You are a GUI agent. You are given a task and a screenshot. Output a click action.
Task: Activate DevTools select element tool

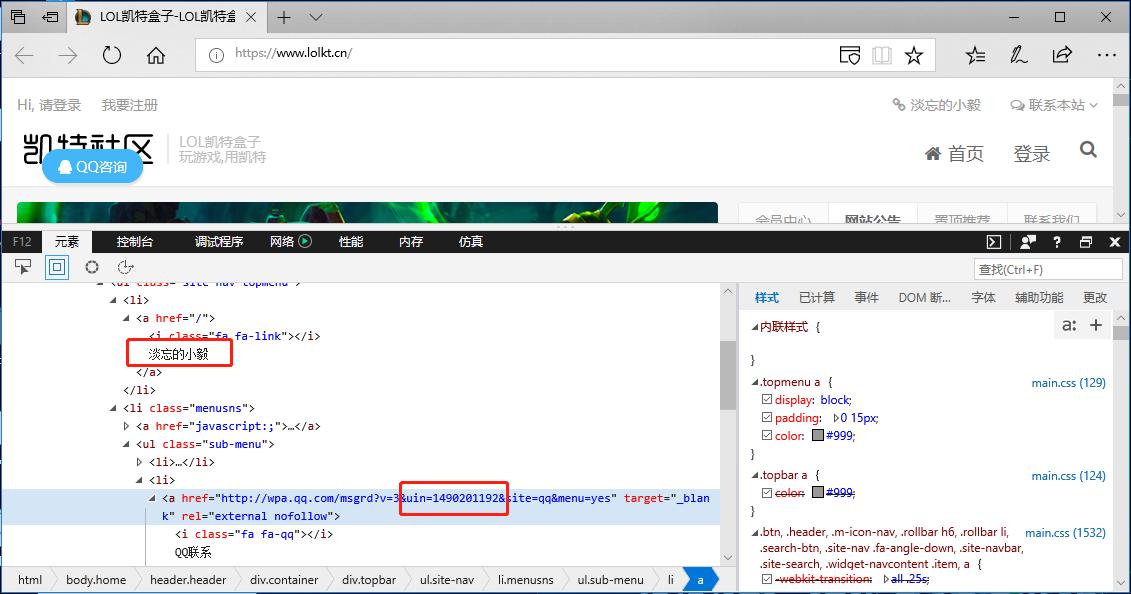(23, 267)
